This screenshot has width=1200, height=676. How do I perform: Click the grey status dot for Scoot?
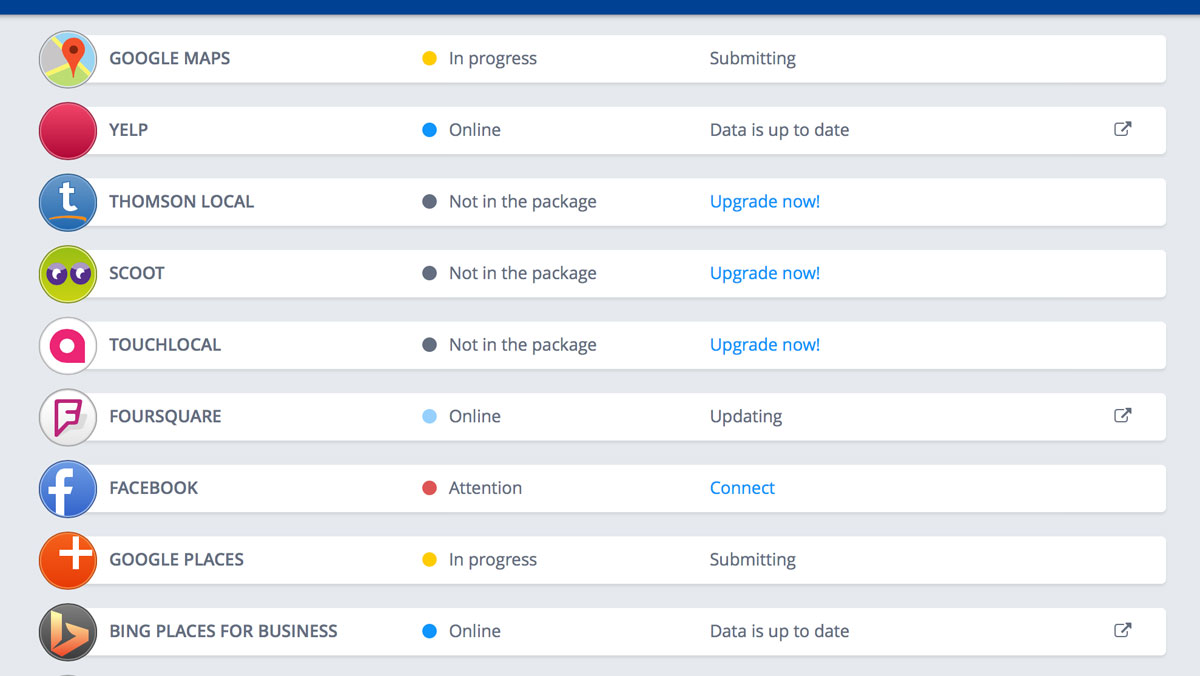point(430,273)
